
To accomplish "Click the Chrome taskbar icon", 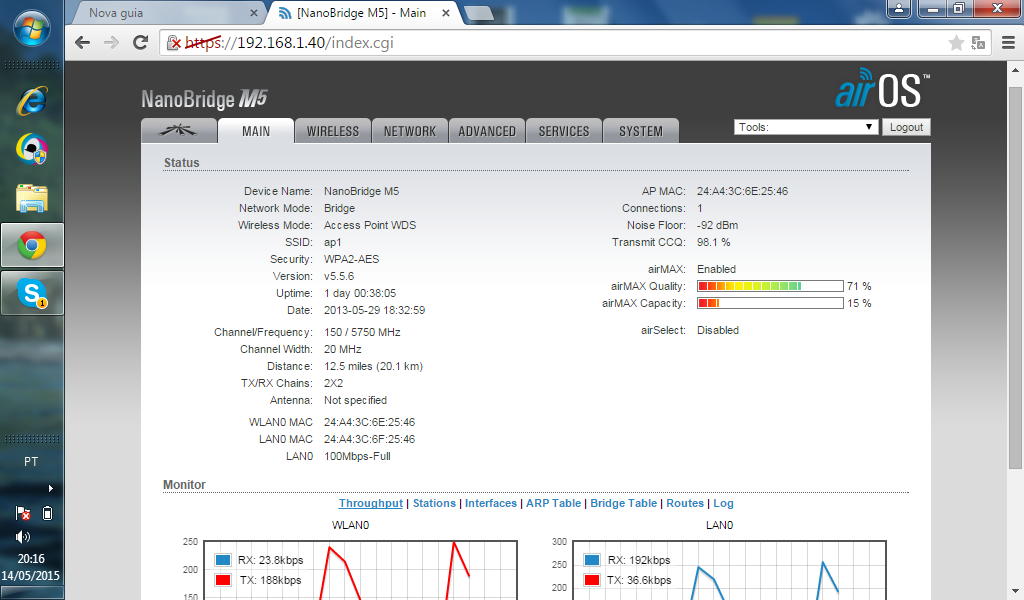I will point(32,245).
